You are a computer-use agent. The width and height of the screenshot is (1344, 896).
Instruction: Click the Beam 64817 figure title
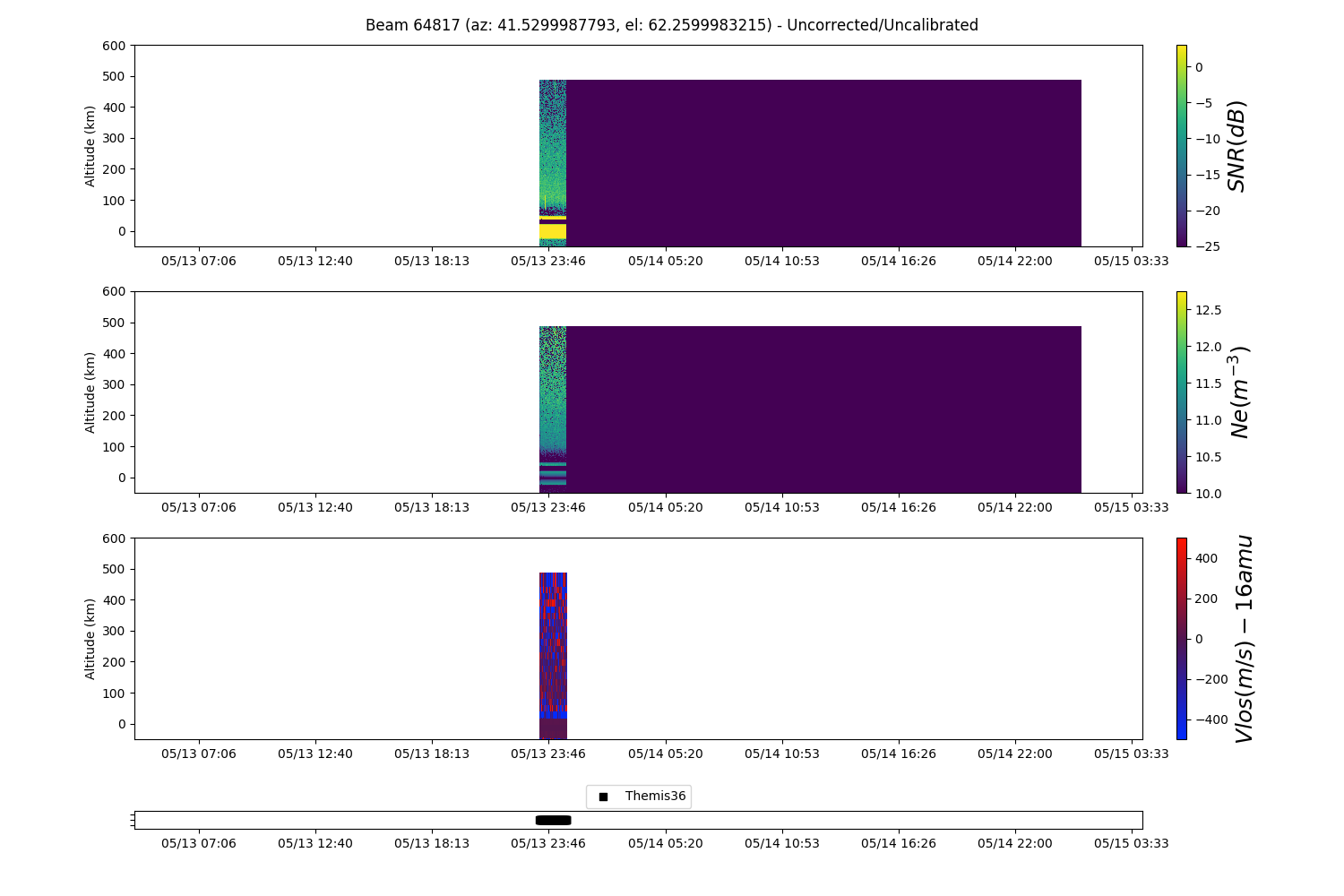tap(671, 25)
